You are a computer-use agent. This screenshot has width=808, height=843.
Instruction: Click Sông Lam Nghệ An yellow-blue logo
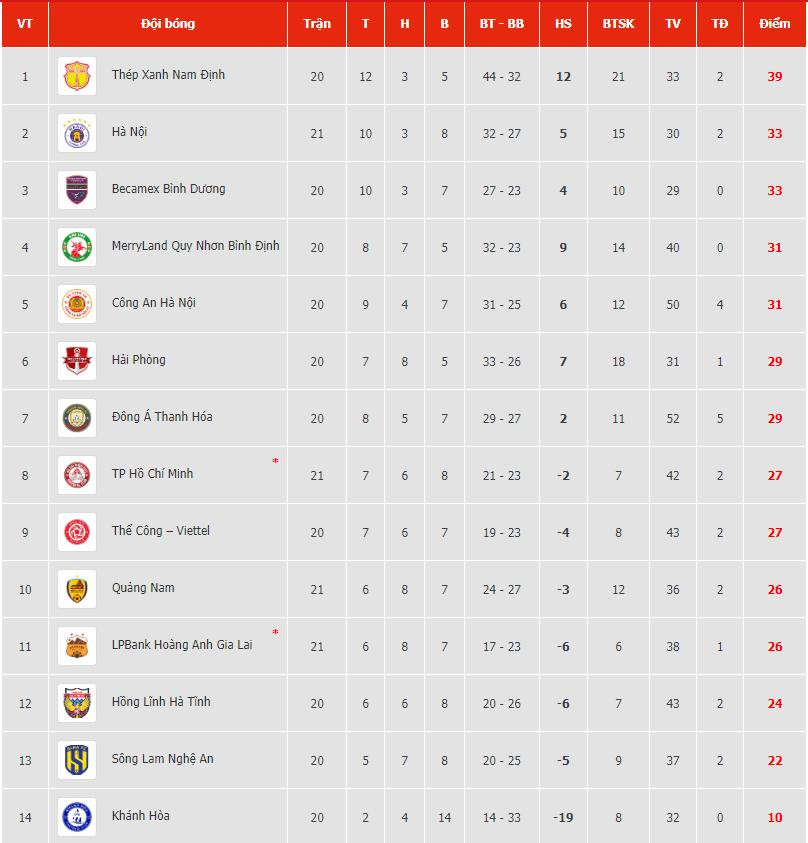pyautogui.click(x=77, y=760)
